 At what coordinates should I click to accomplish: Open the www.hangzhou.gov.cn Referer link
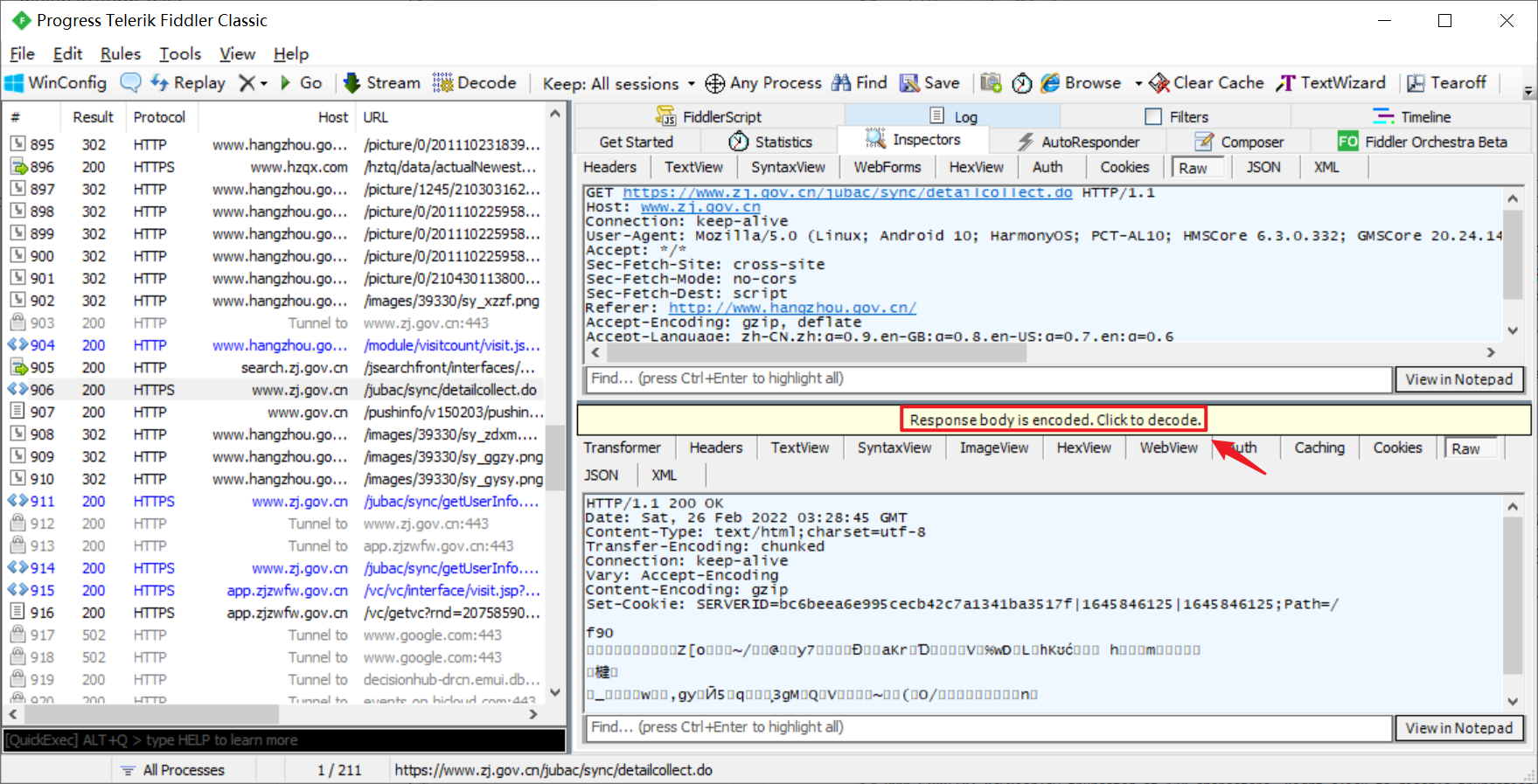point(792,308)
